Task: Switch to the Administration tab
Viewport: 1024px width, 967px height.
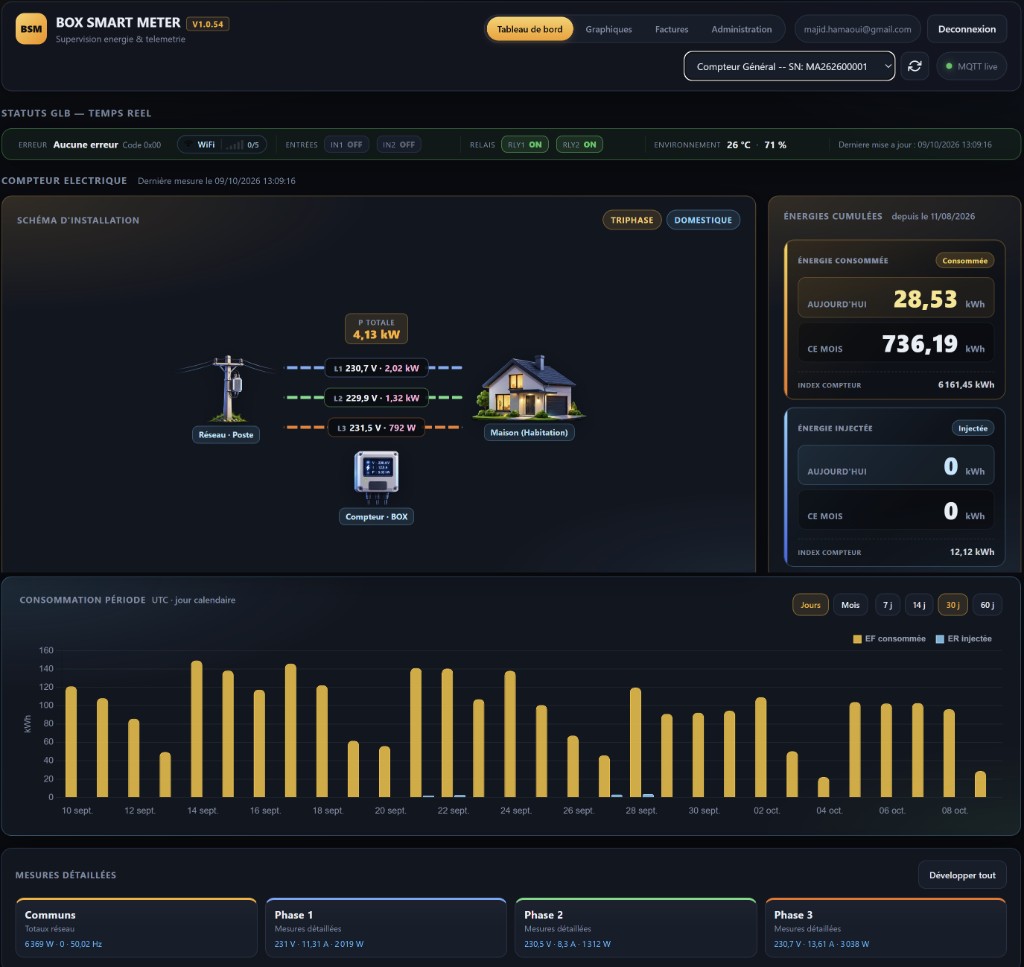Action: [x=741, y=29]
